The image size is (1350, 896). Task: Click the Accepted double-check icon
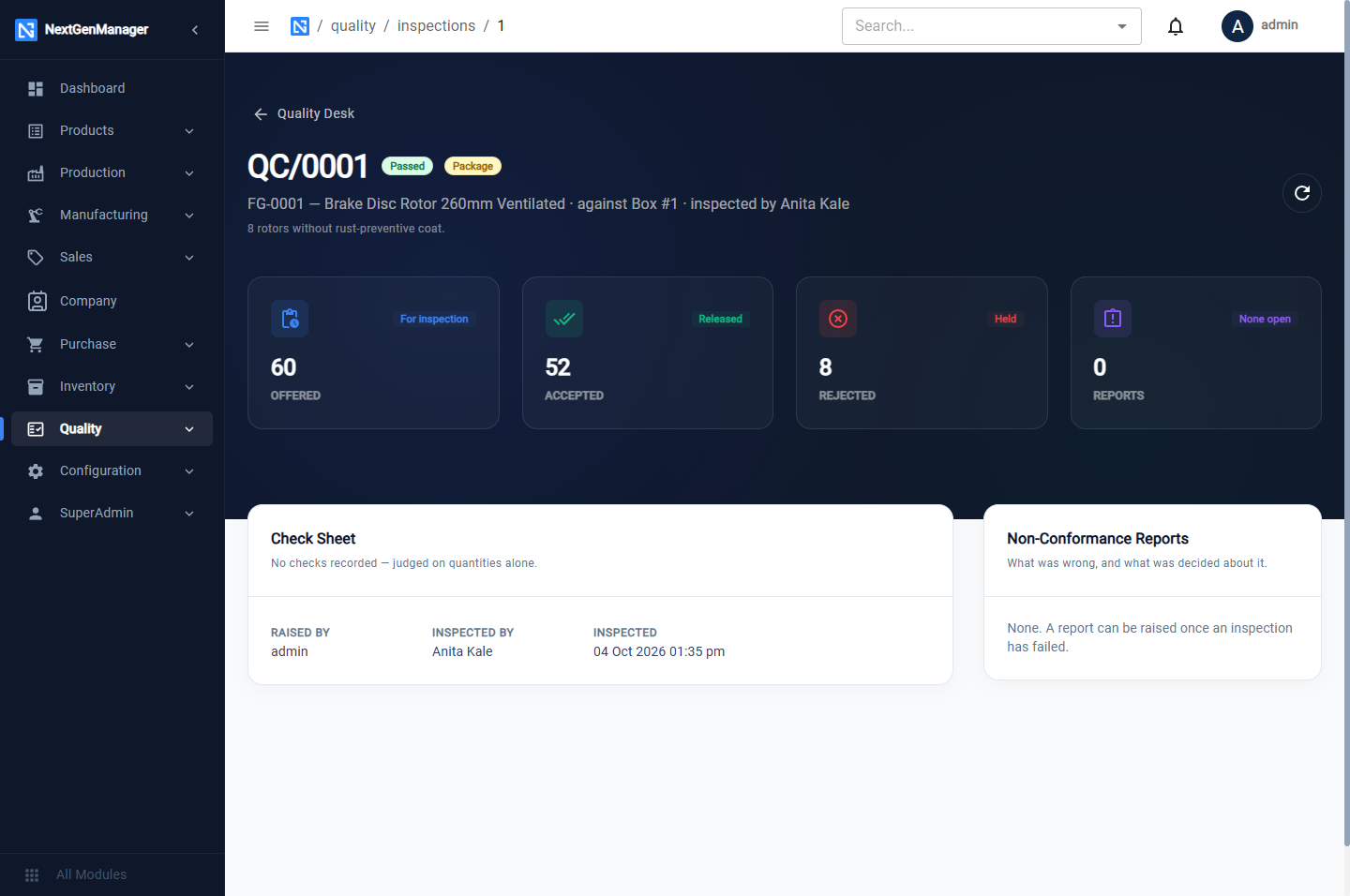(x=564, y=319)
